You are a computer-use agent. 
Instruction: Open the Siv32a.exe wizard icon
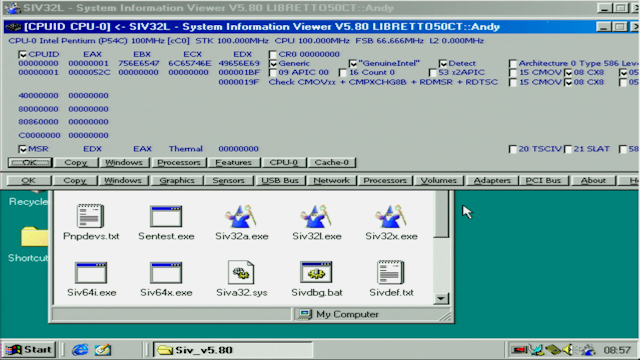click(241, 216)
